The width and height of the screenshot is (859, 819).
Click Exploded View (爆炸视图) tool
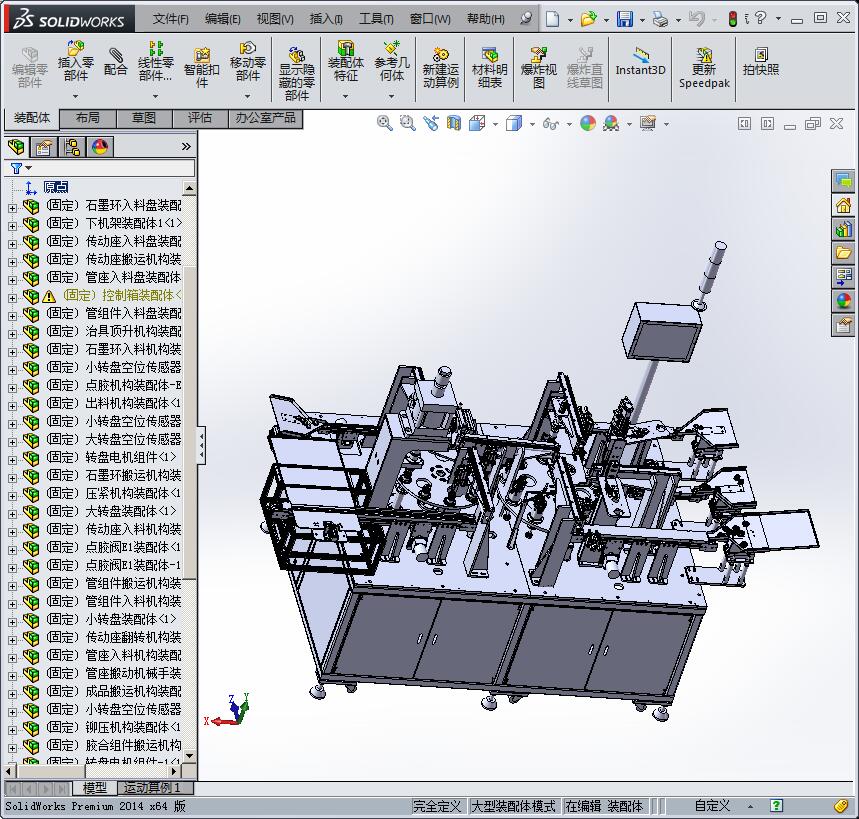(539, 67)
